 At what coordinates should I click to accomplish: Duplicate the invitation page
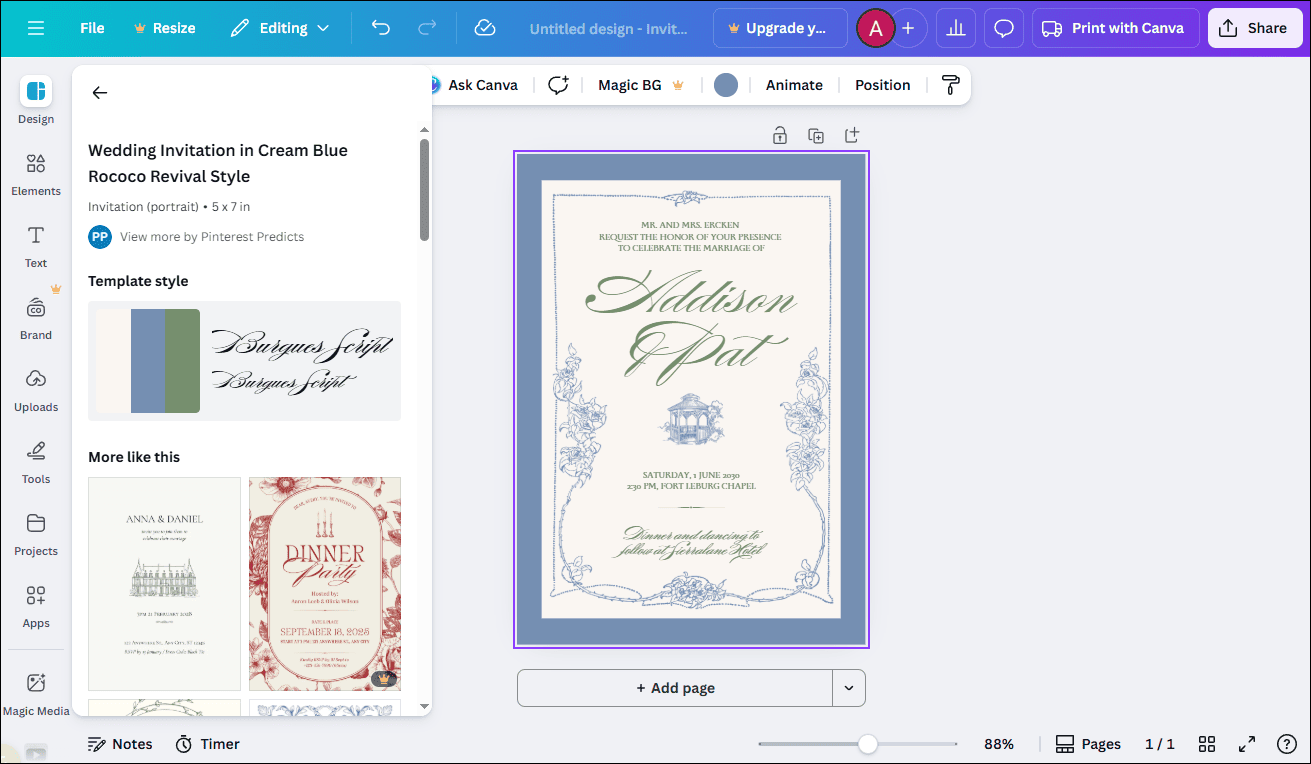tap(815, 134)
